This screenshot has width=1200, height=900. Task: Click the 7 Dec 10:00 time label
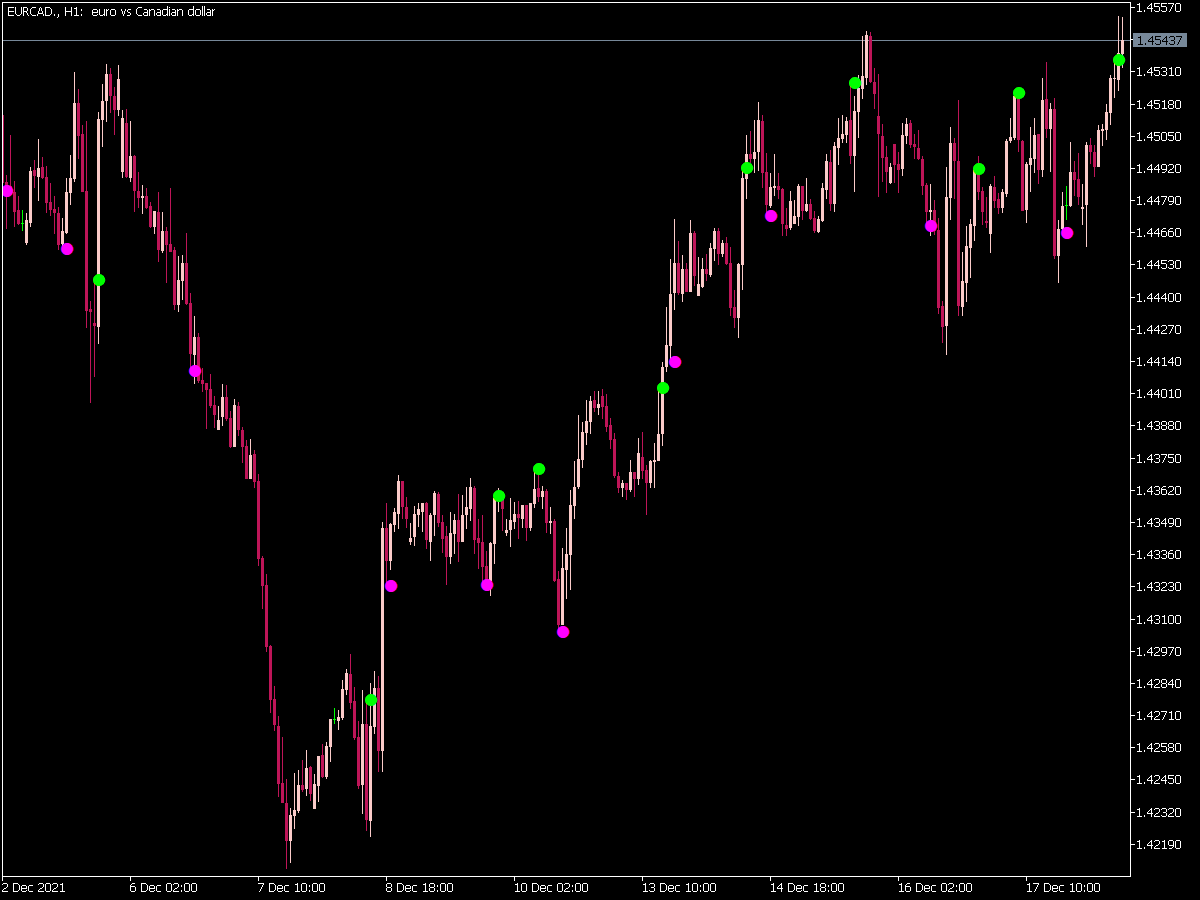click(292, 887)
